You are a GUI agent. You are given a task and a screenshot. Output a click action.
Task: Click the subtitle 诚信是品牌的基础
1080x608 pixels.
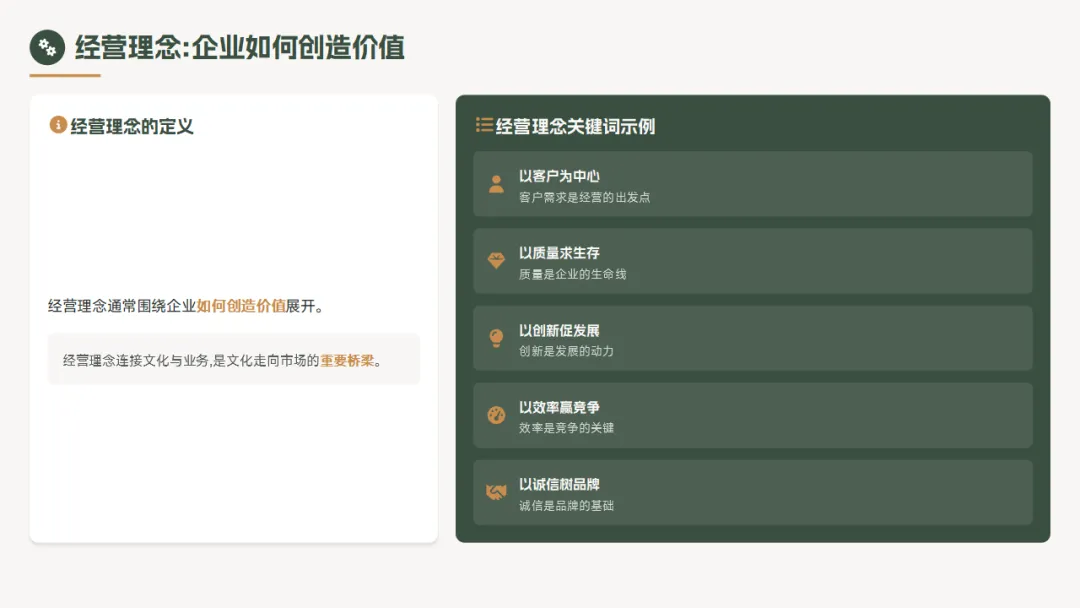pyautogui.click(x=566, y=505)
